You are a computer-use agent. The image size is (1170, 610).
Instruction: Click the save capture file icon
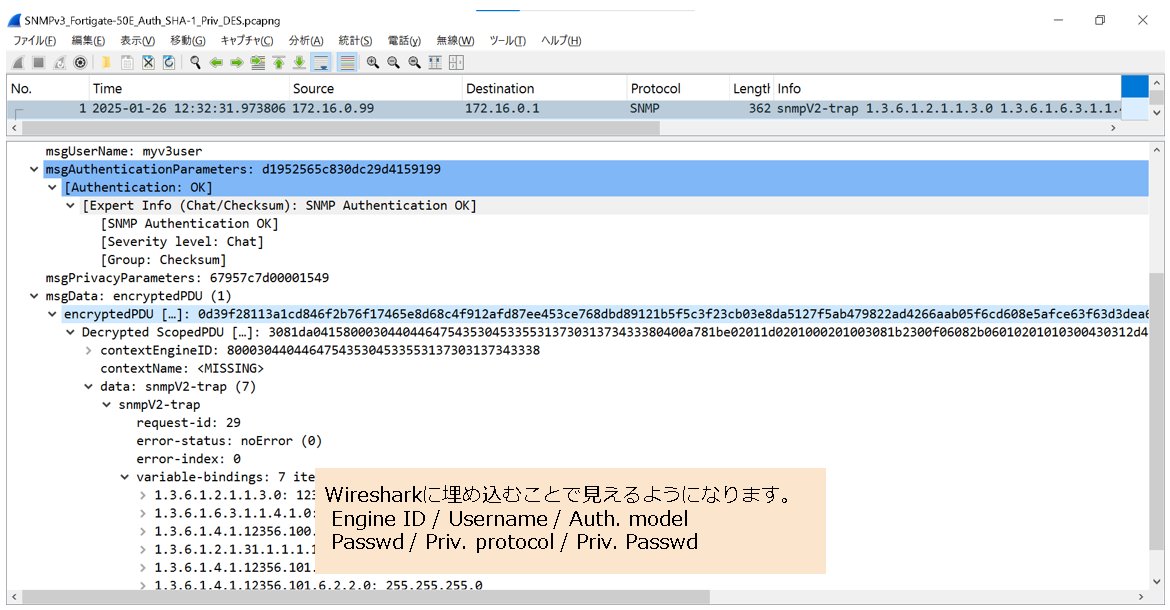pos(127,63)
